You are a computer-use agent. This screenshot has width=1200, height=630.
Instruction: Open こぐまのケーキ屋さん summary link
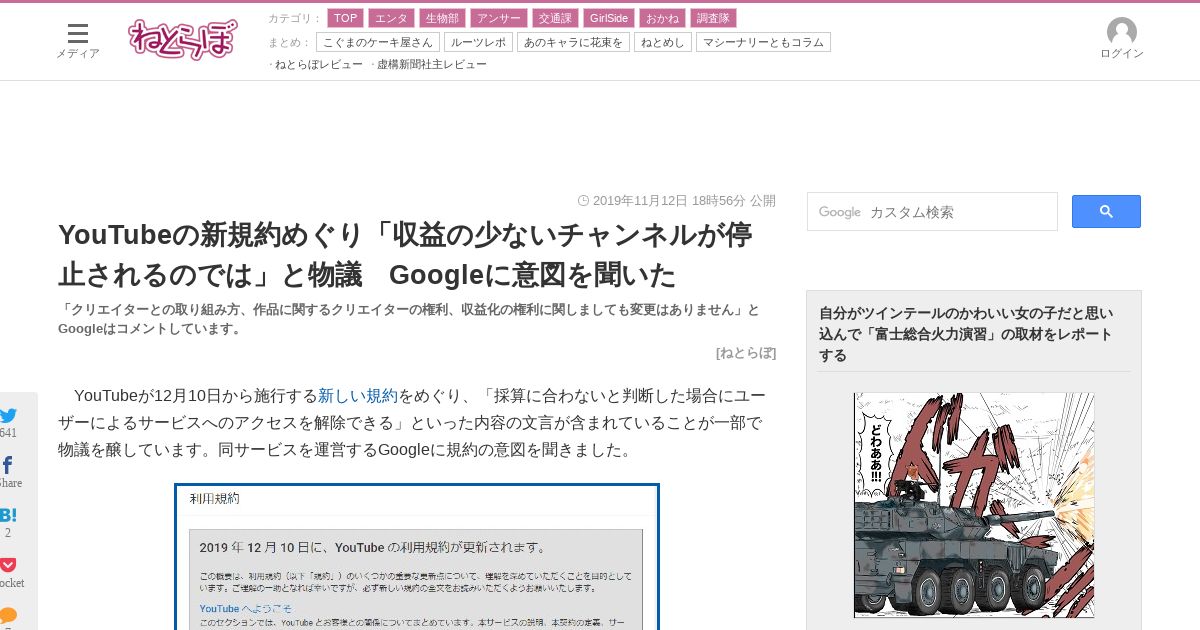(378, 42)
